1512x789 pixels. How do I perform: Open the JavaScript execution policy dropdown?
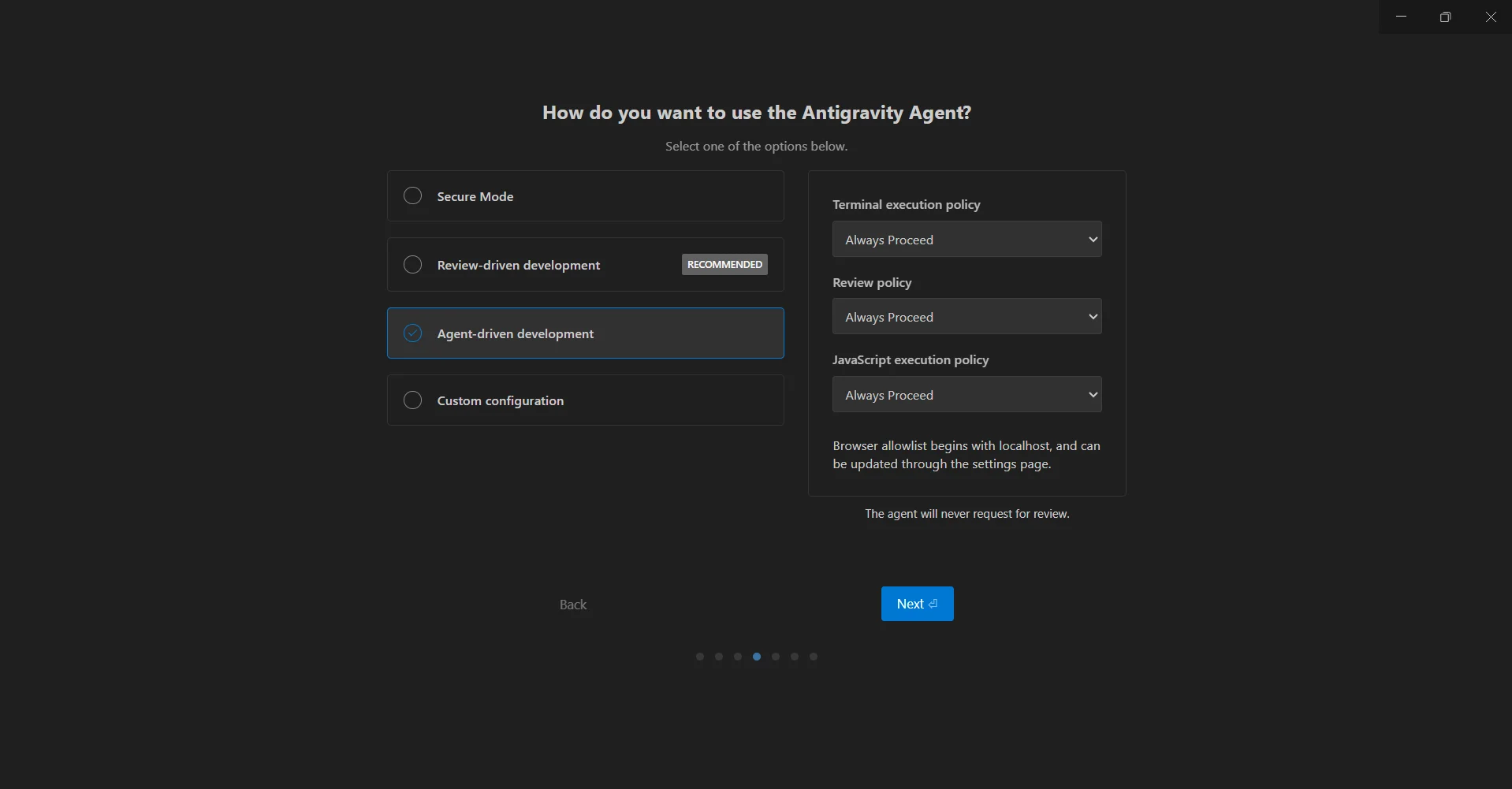(966, 394)
